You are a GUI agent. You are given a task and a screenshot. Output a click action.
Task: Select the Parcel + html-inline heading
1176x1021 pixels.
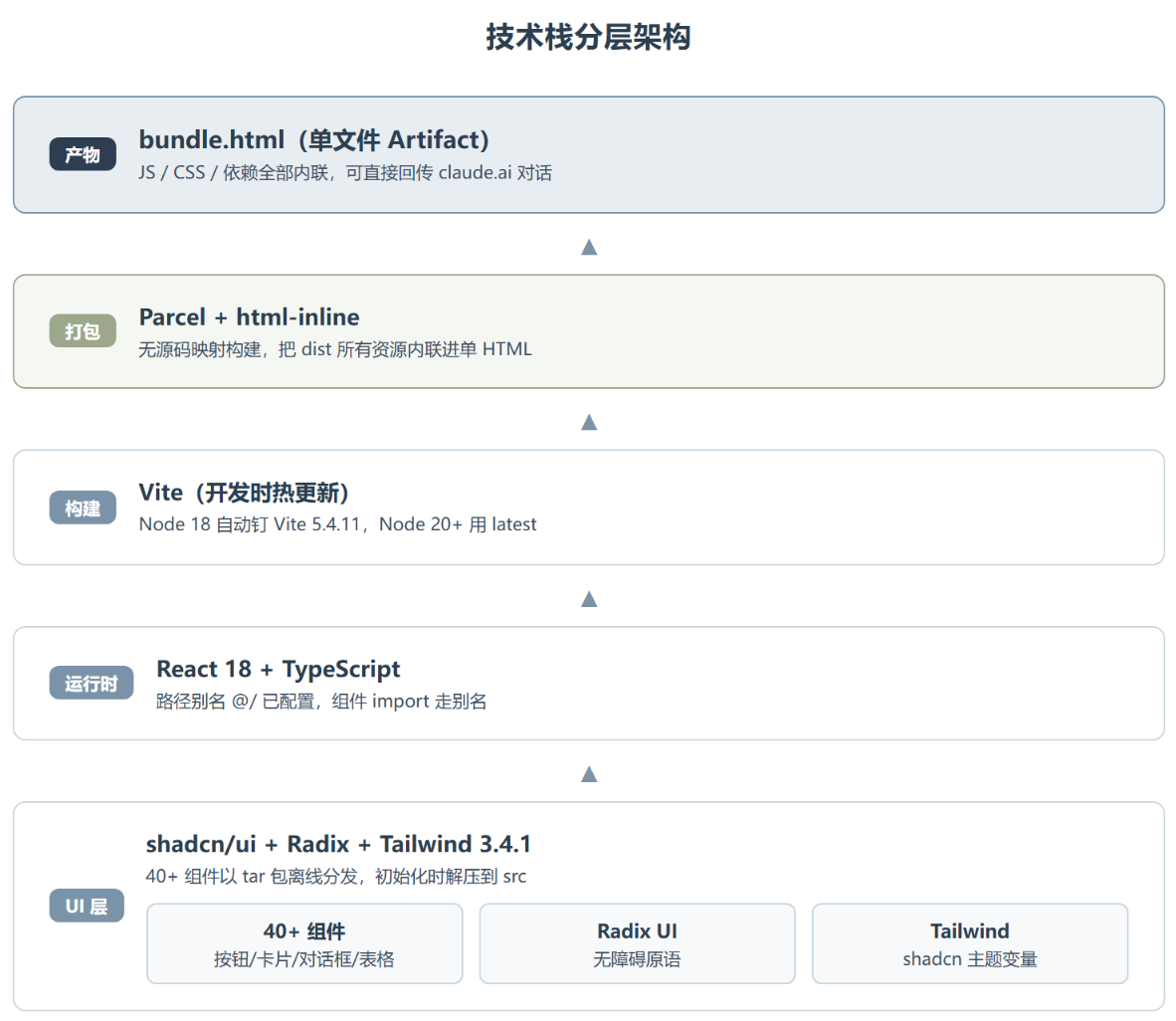(249, 316)
